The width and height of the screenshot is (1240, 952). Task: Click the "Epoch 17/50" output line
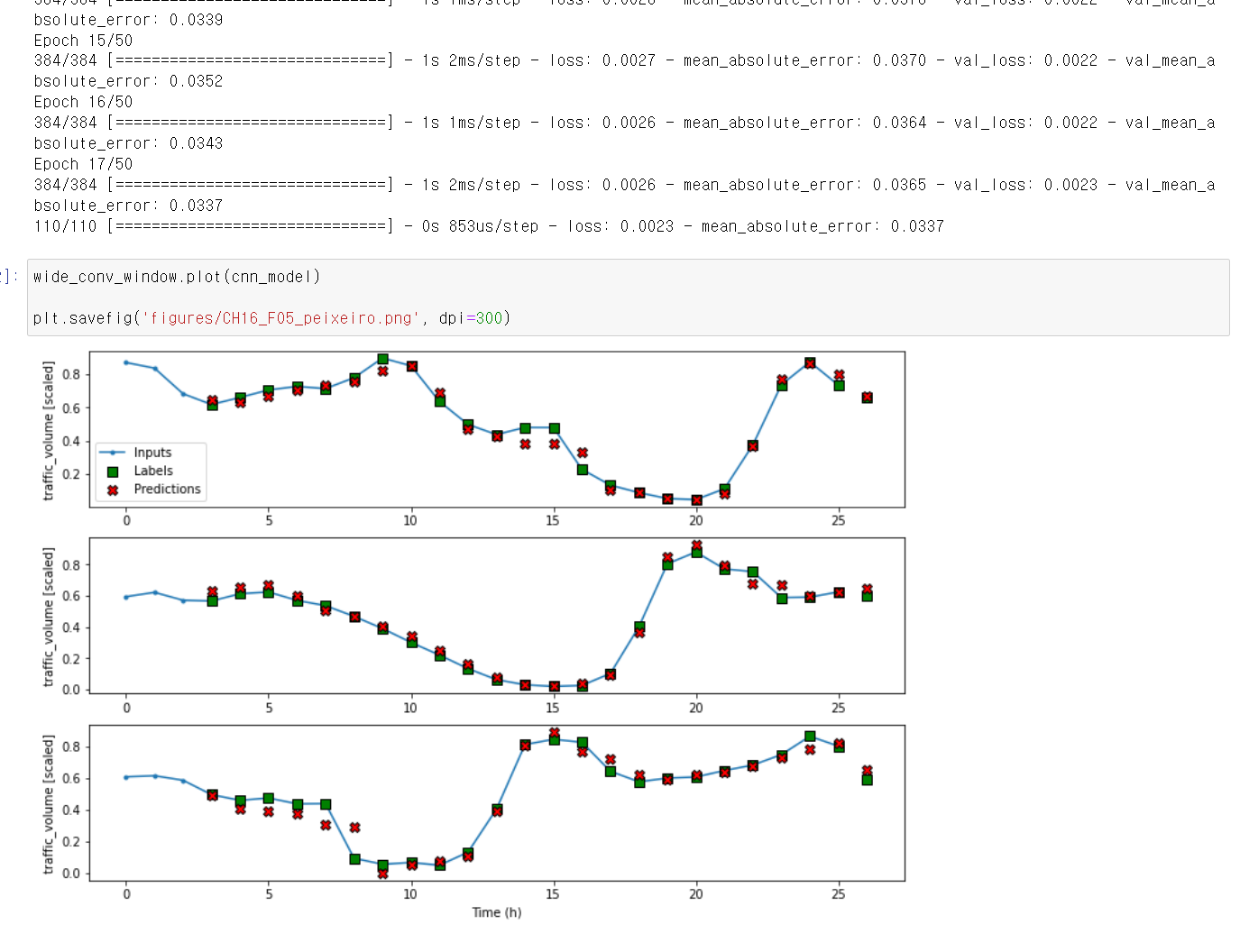point(83,164)
